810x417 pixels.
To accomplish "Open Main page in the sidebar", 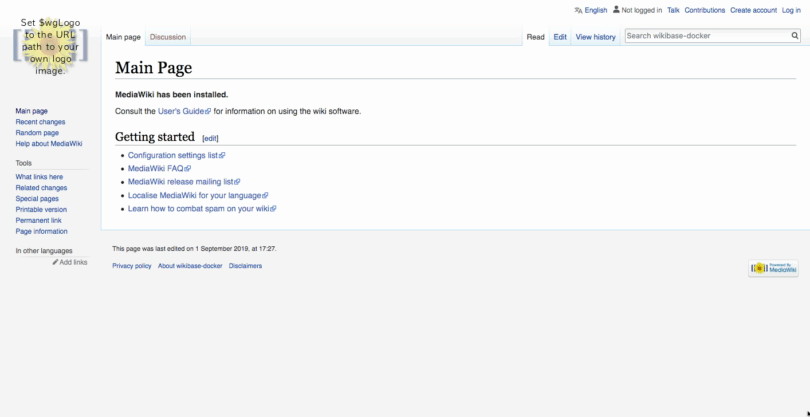I will (x=32, y=111).
